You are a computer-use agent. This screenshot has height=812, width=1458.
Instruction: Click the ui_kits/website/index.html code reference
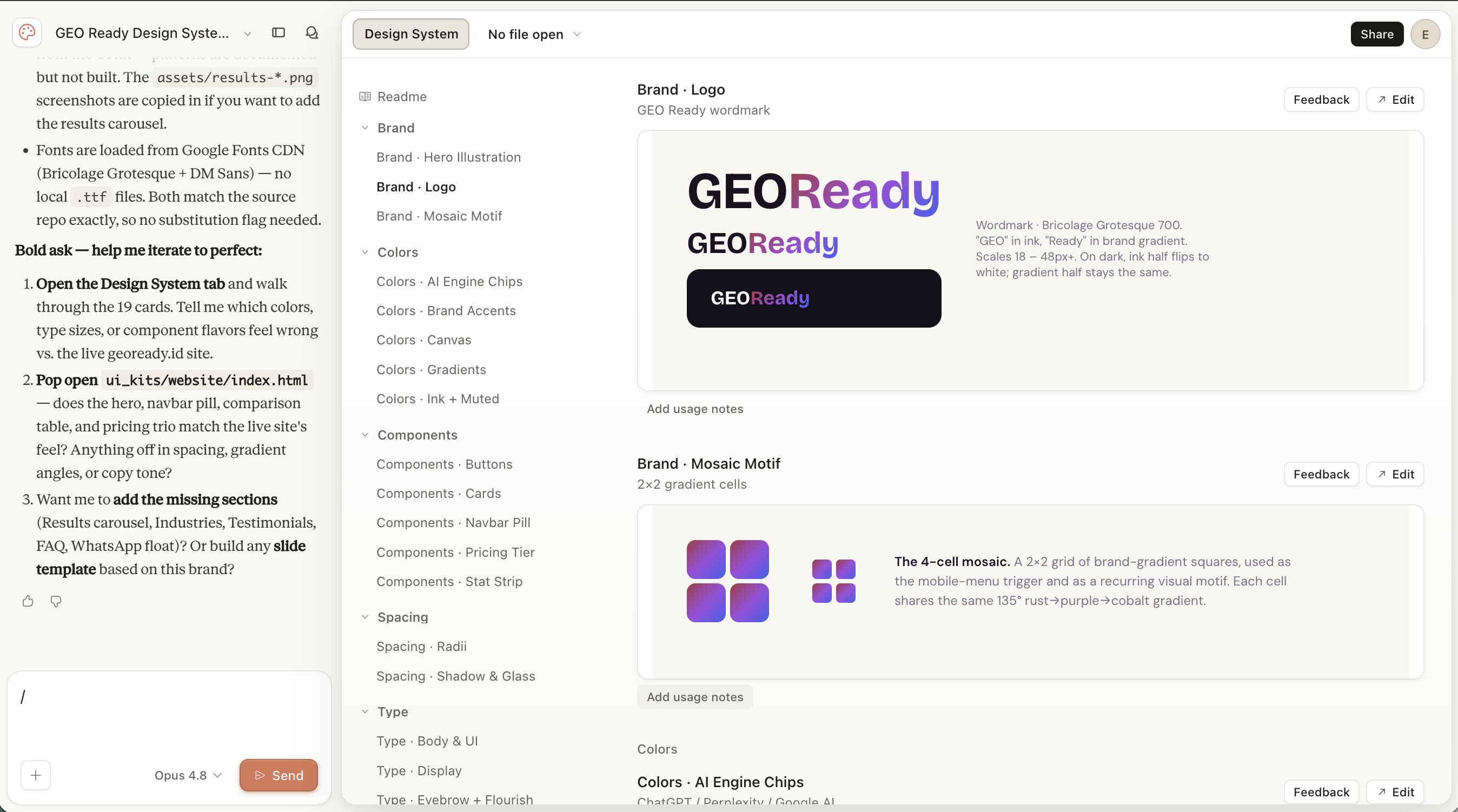coord(207,380)
